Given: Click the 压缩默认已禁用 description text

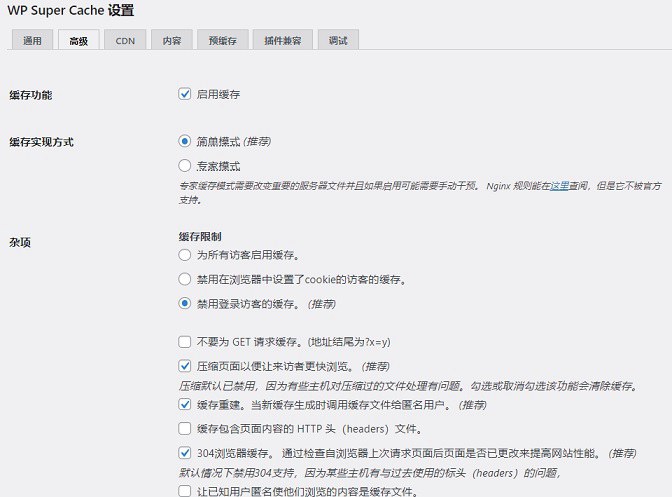Looking at the screenshot, I should point(409,386).
